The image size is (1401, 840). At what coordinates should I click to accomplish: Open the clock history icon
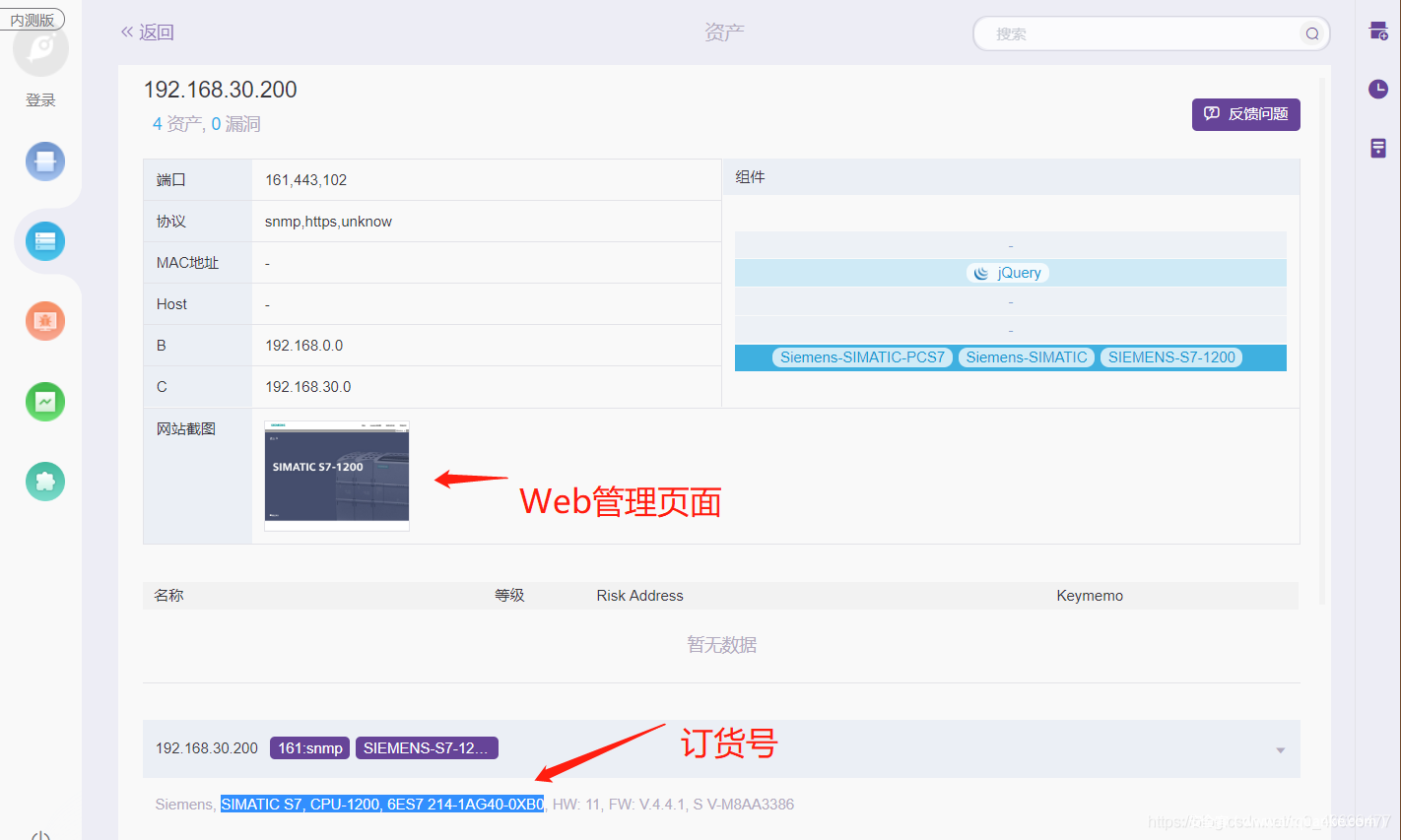(1378, 90)
